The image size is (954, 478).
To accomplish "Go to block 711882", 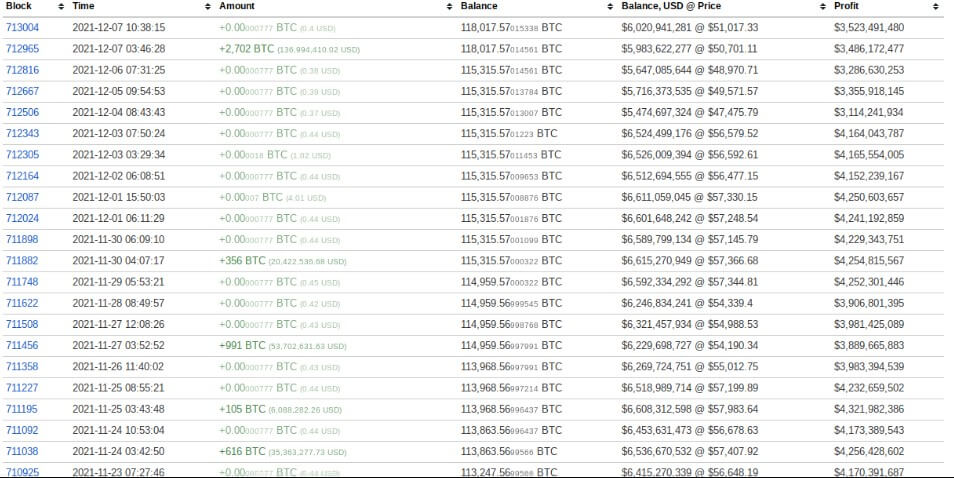I will (22, 260).
